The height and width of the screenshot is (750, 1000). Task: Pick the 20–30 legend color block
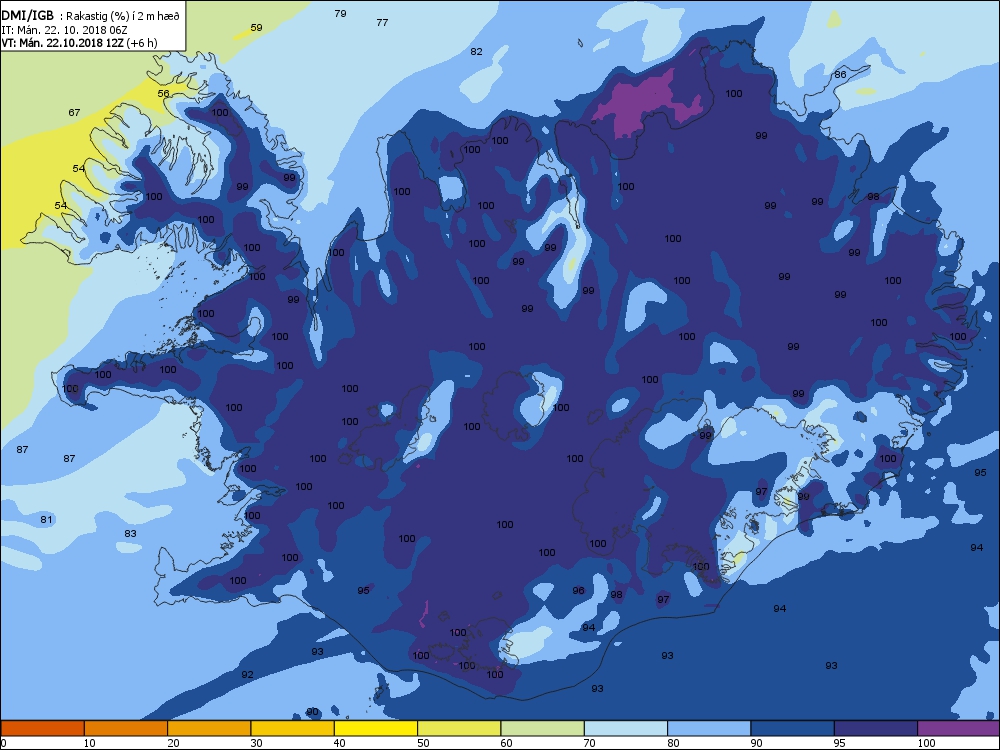click(x=209, y=728)
